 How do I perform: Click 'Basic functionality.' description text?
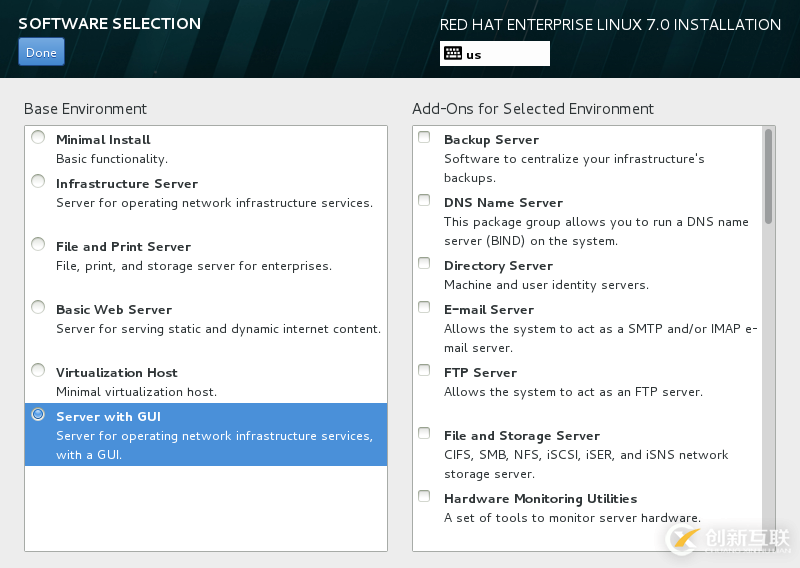coord(112,159)
